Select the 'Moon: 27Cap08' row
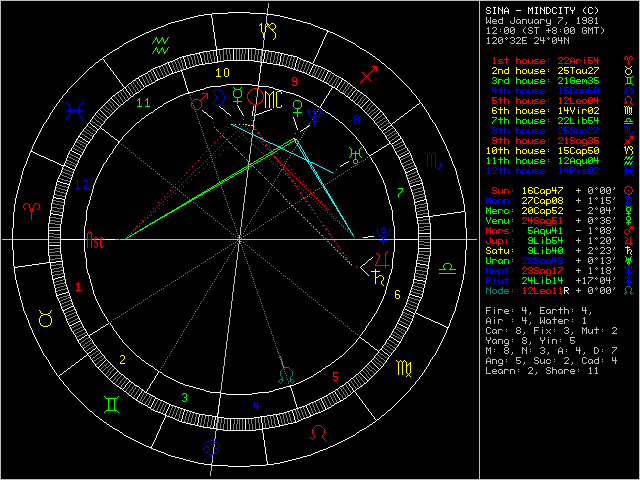 (x=559, y=201)
